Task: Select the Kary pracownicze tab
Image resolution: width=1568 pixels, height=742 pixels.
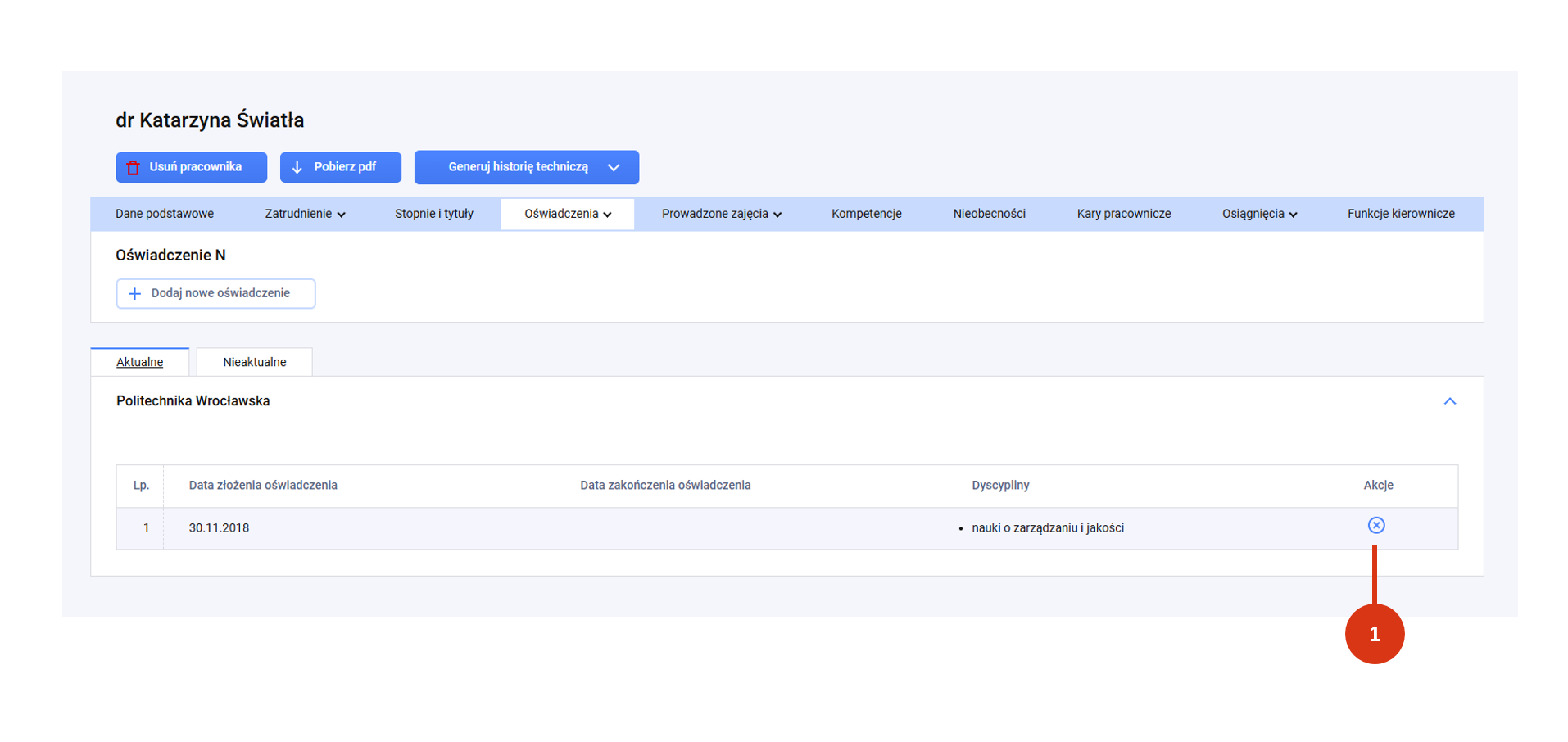Action: tap(1124, 214)
